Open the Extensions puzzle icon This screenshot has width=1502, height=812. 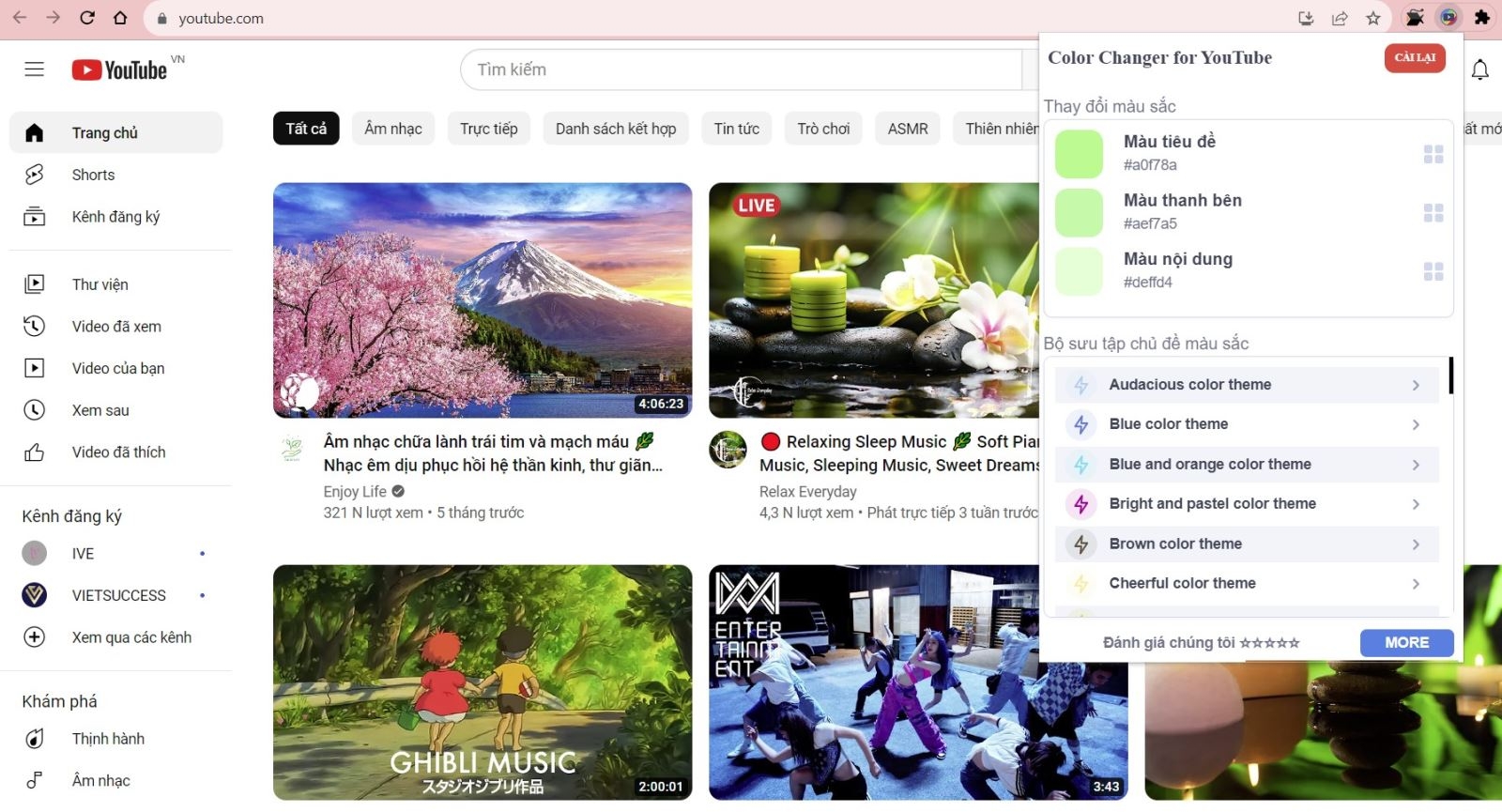[x=1482, y=18]
